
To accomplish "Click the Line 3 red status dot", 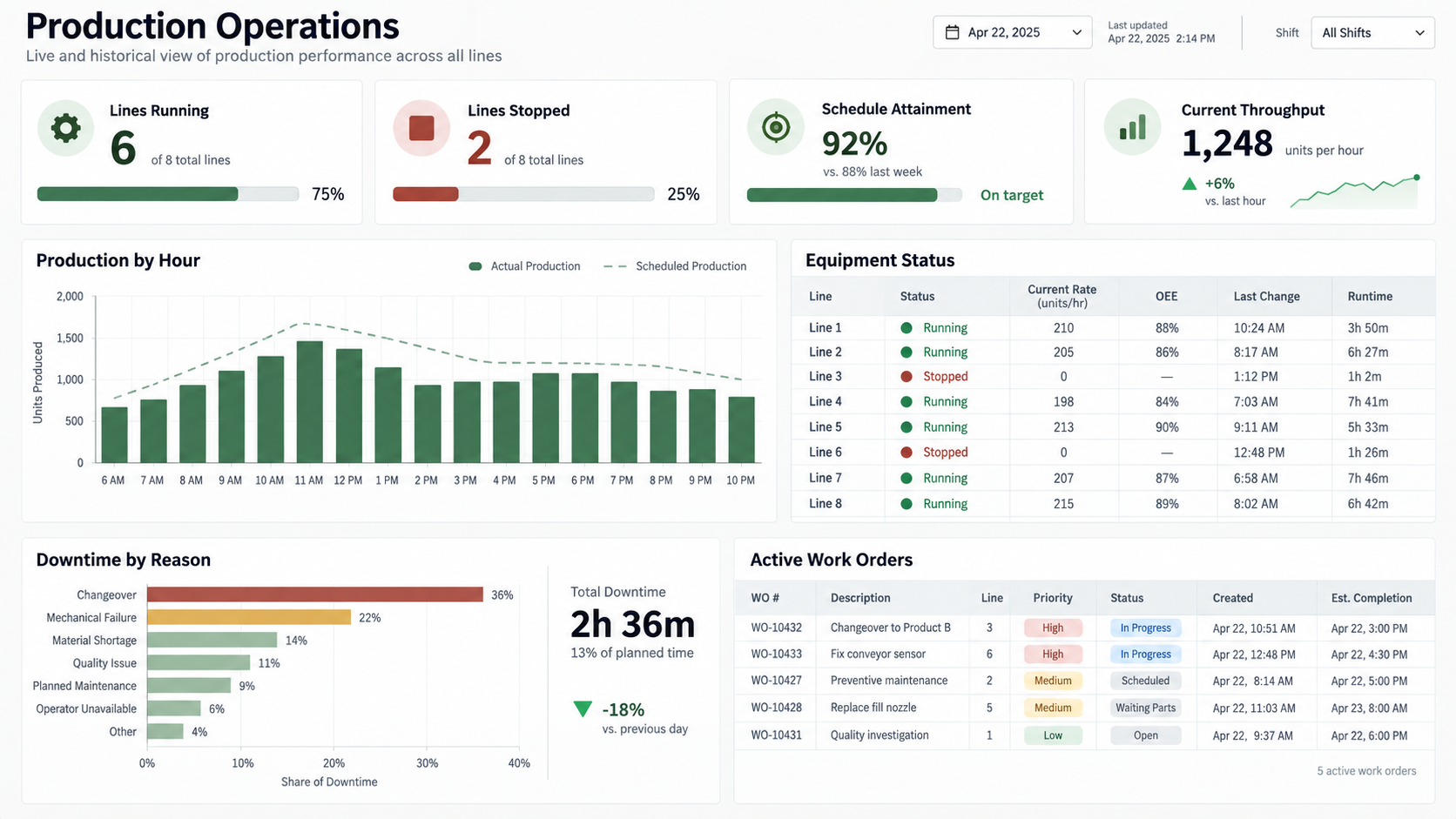I will pos(907,377).
